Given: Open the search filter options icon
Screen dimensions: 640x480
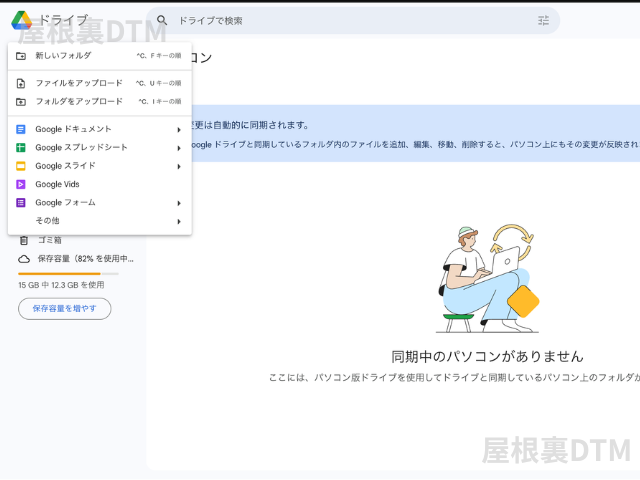Looking at the screenshot, I should 543,20.
